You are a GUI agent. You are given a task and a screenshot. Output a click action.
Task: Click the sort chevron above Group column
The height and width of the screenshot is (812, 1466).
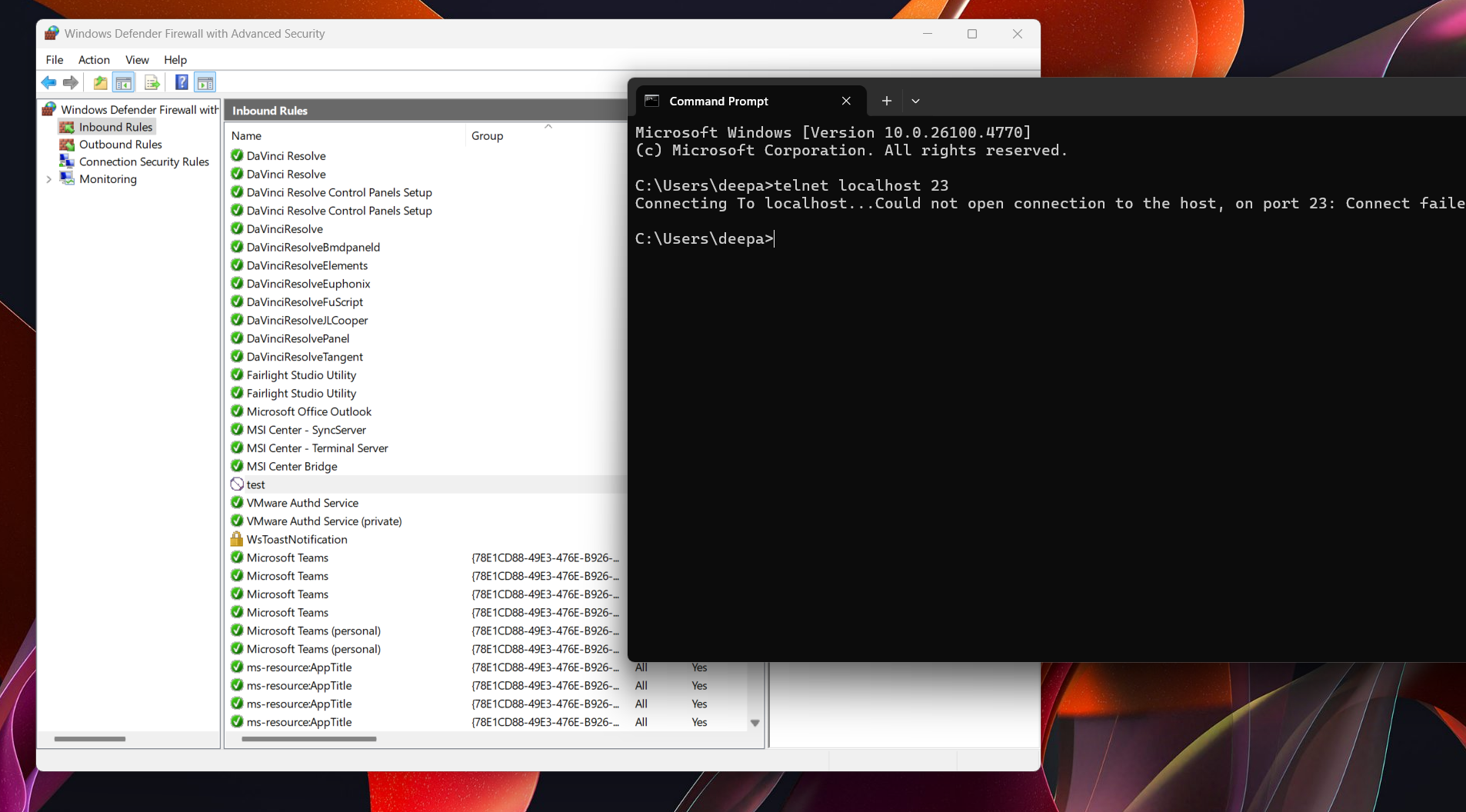click(x=548, y=126)
